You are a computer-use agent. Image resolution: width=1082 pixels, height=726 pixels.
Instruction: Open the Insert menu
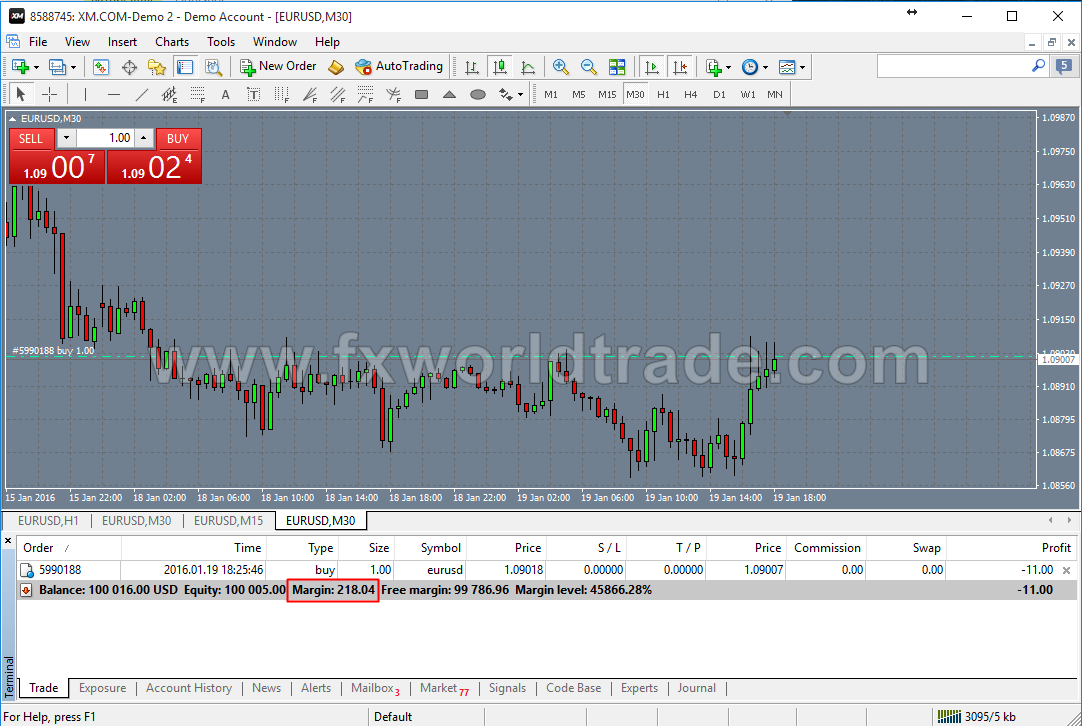coord(122,41)
